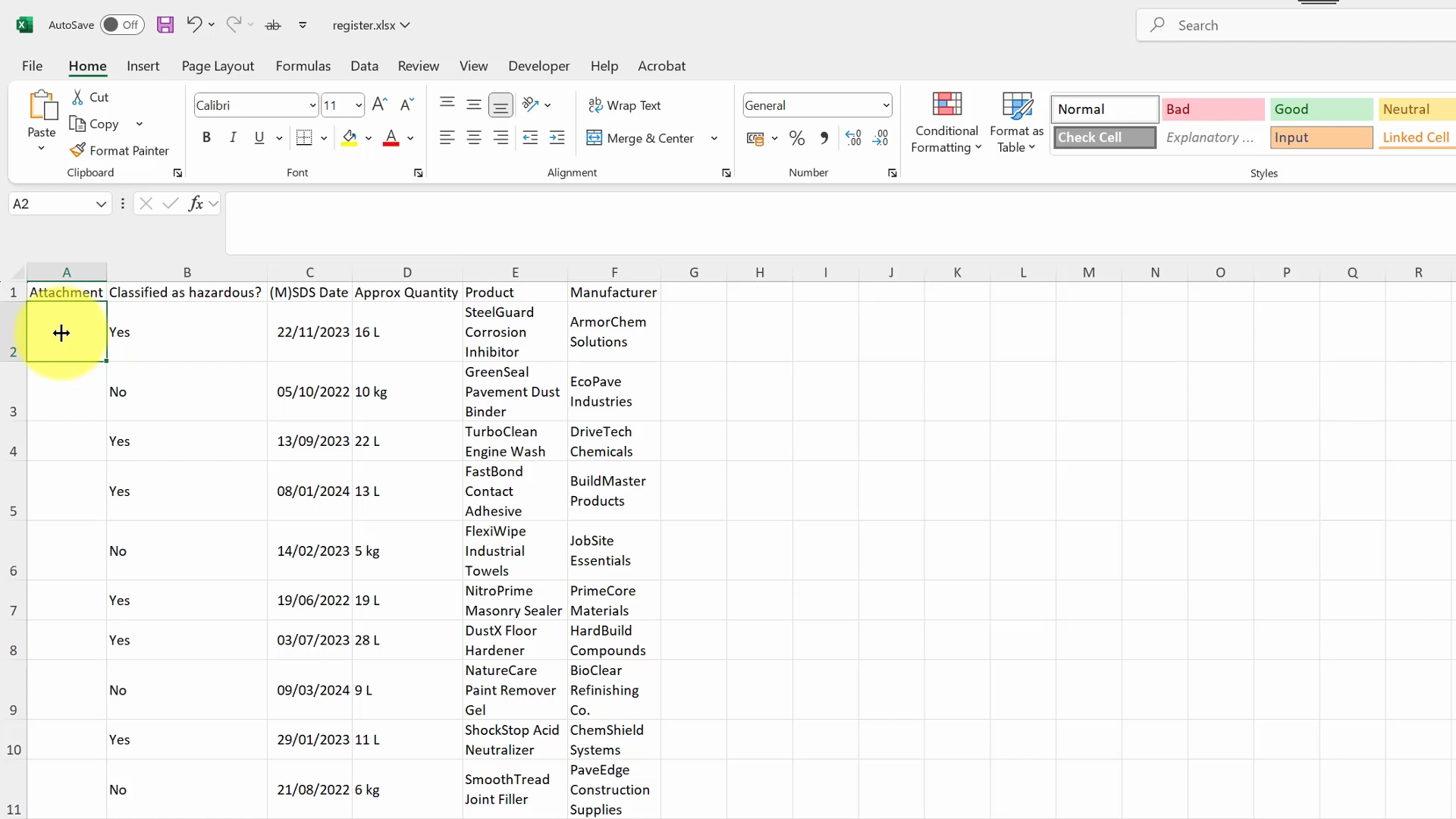Image resolution: width=1456 pixels, height=819 pixels.
Task: Switch to the Page Layout tab
Action: (218, 66)
